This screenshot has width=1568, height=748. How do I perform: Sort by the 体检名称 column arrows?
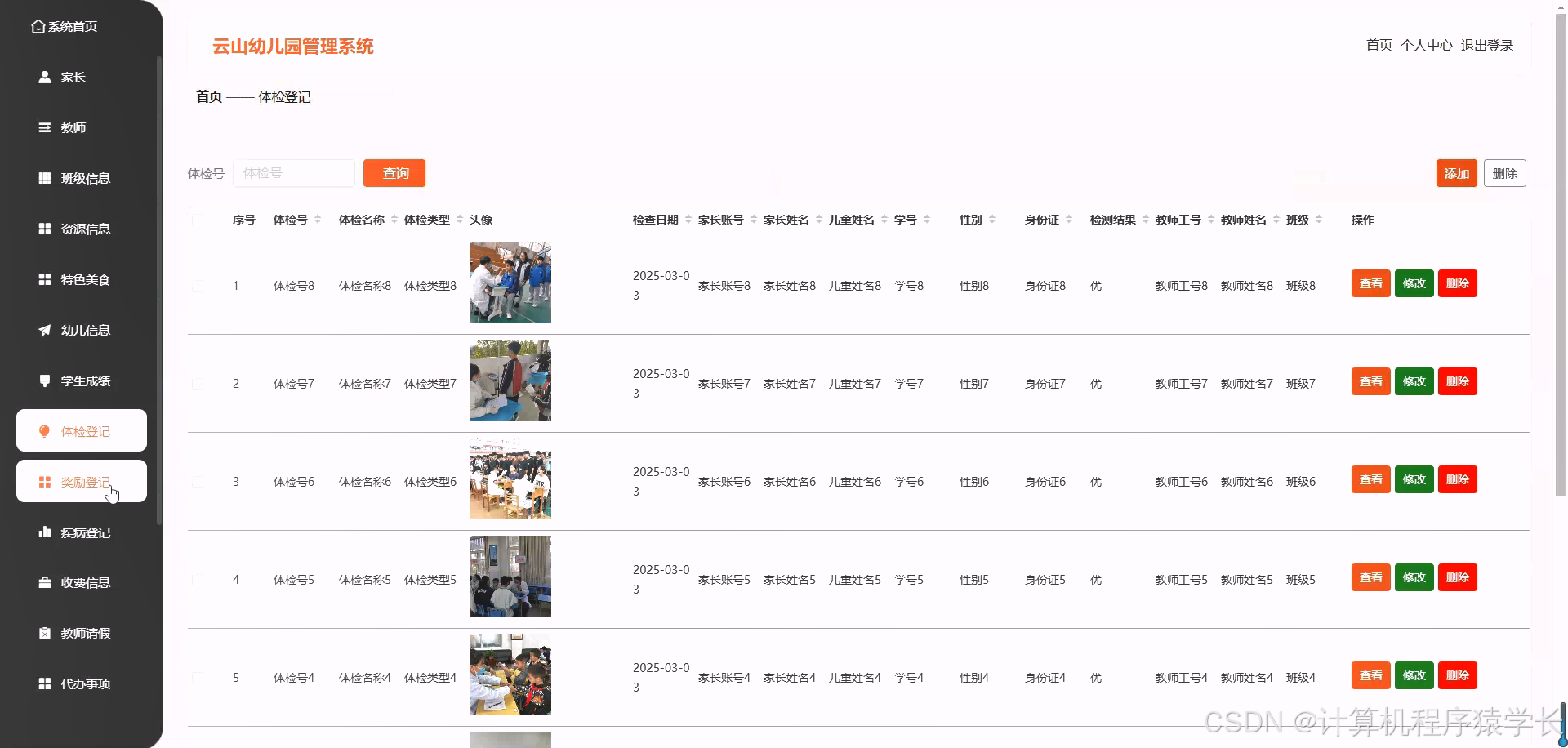click(x=394, y=220)
